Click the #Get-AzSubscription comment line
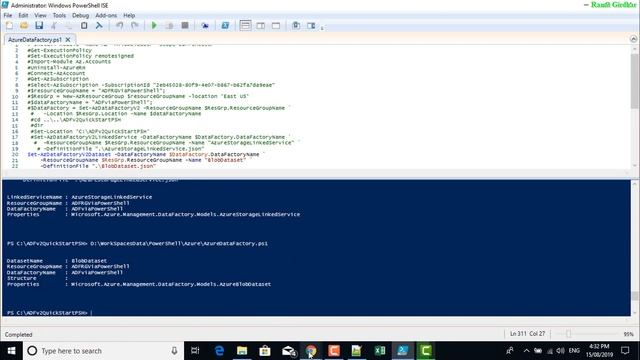The width and height of the screenshot is (640, 360). click(58, 79)
